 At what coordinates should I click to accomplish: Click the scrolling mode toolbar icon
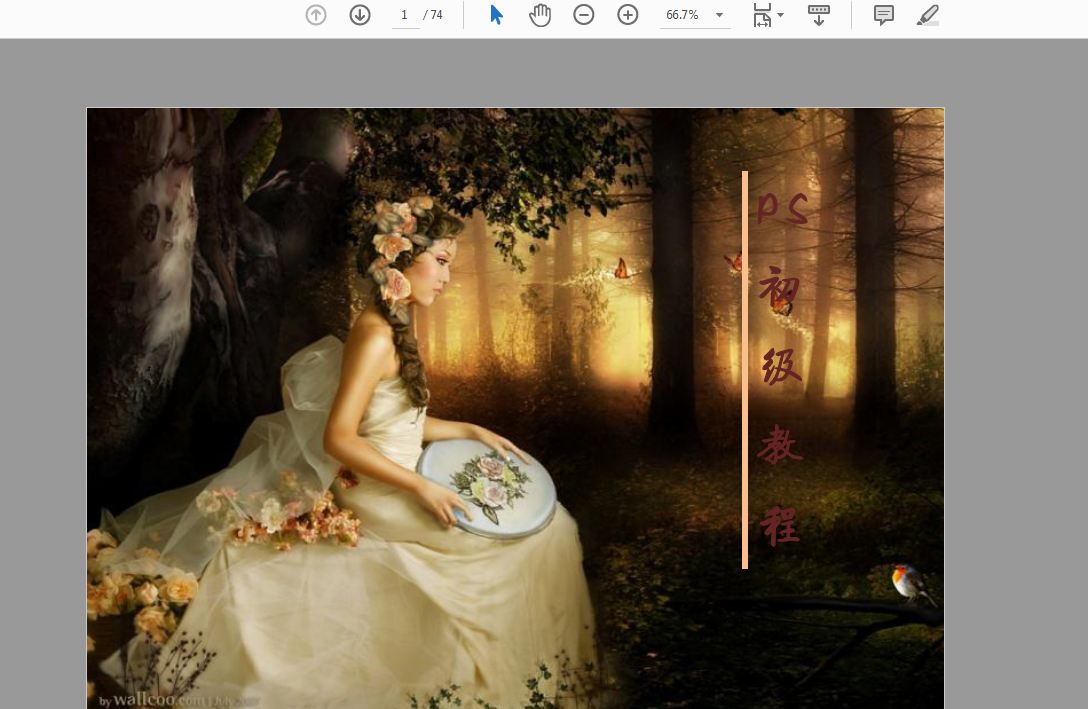pos(818,15)
